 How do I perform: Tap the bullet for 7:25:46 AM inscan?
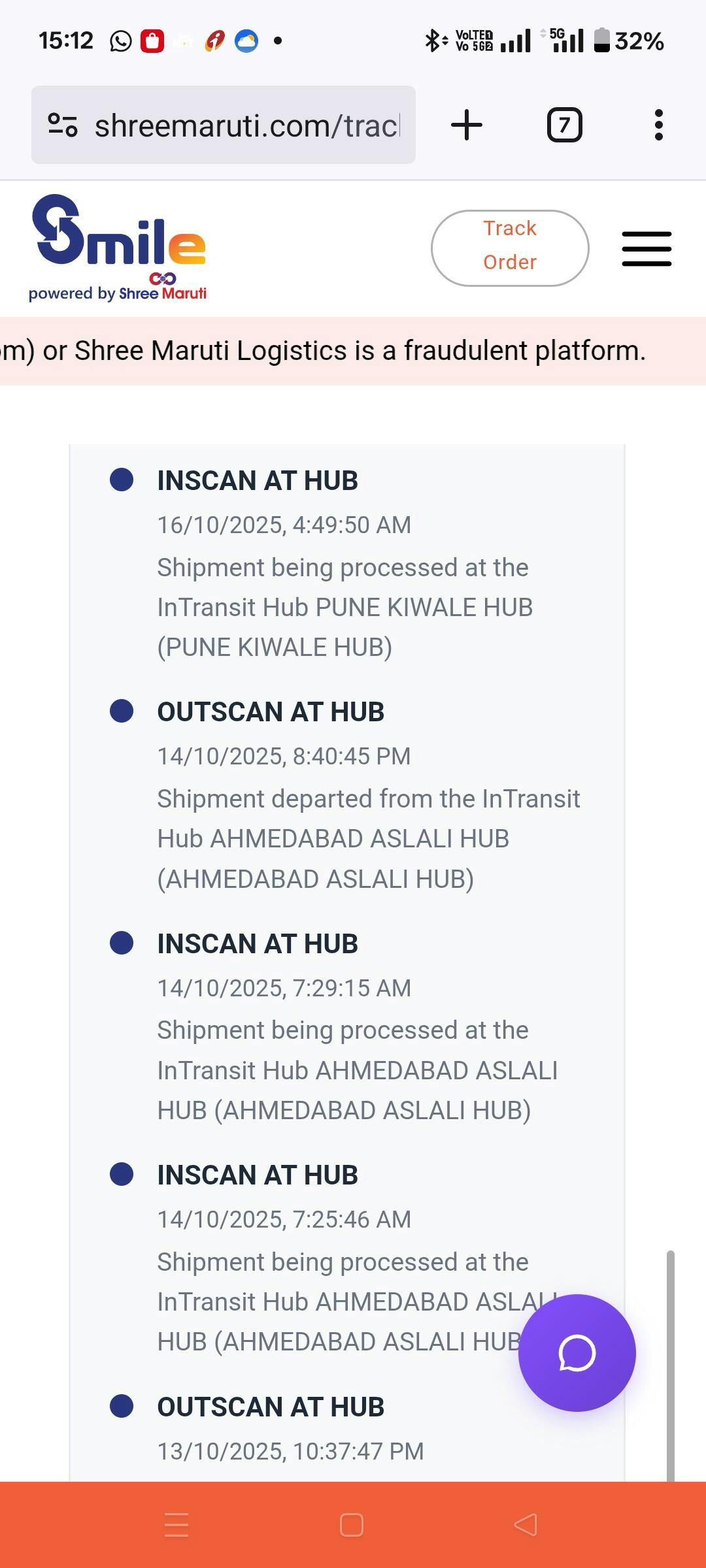click(x=122, y=1174)
